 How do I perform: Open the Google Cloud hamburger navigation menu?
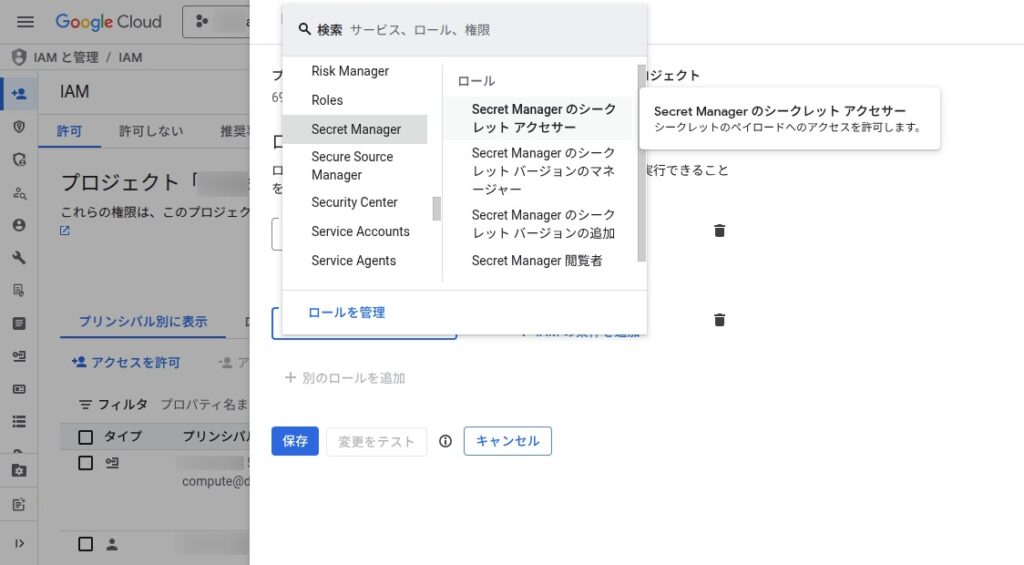point(25,21)
